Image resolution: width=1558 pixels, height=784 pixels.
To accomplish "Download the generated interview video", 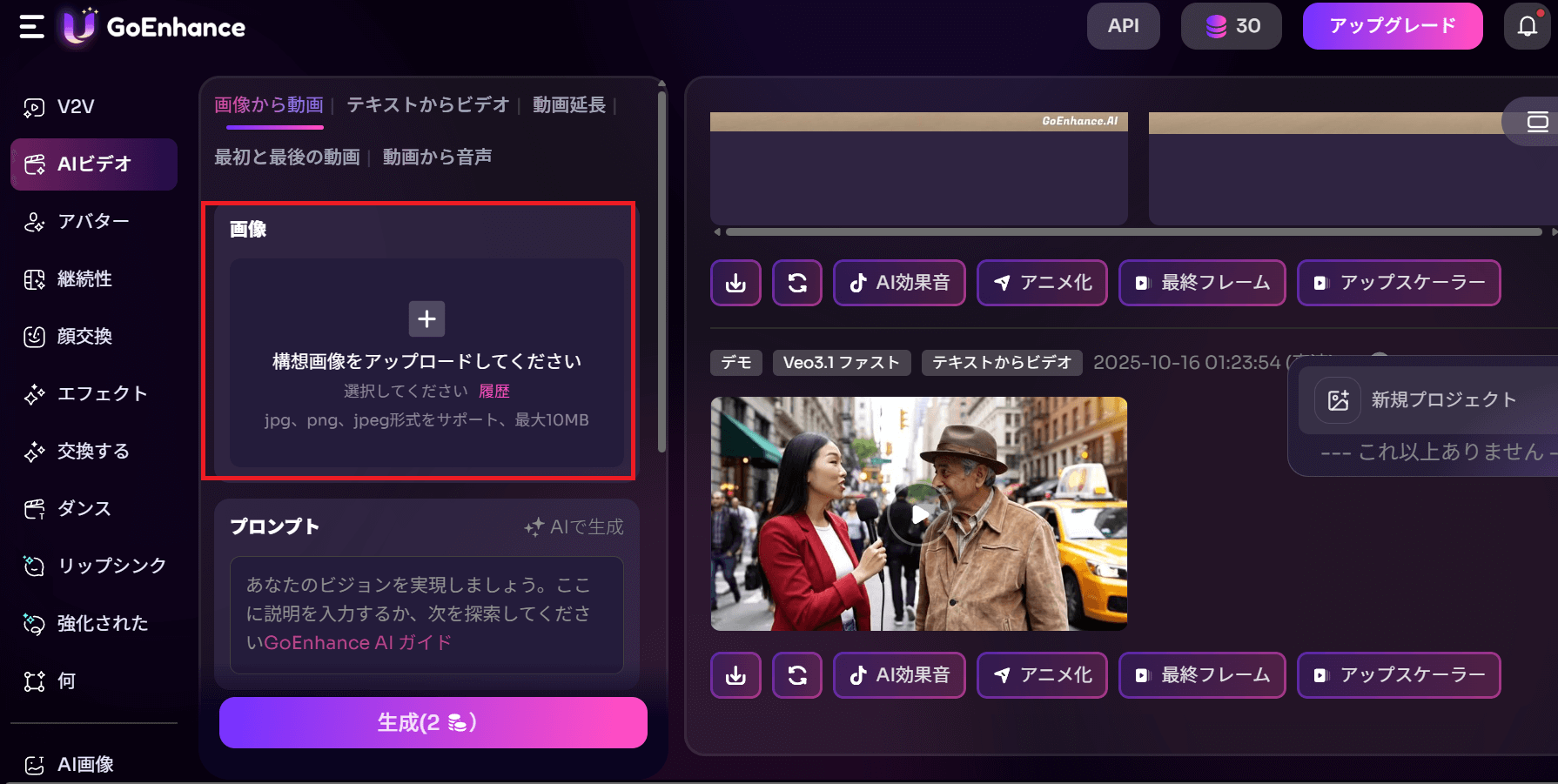I will point(735,675).
